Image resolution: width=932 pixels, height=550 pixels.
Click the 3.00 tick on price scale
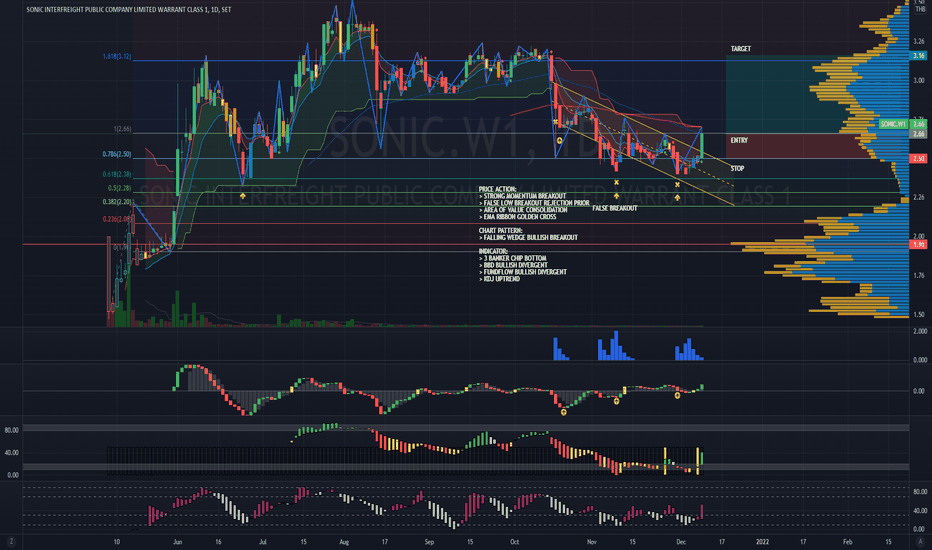coord(919,80)
